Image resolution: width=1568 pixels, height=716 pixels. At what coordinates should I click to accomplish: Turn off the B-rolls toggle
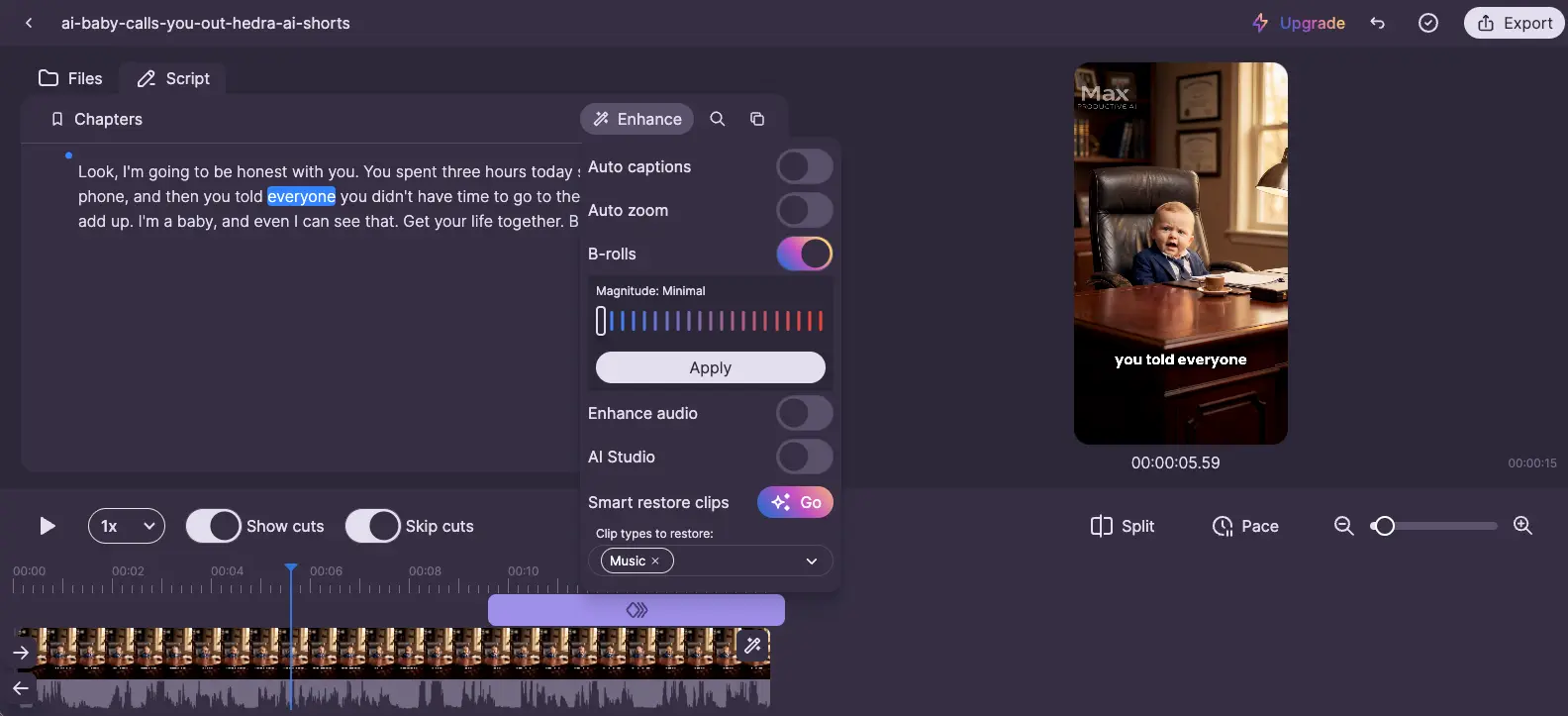click(x=804, y=254)
